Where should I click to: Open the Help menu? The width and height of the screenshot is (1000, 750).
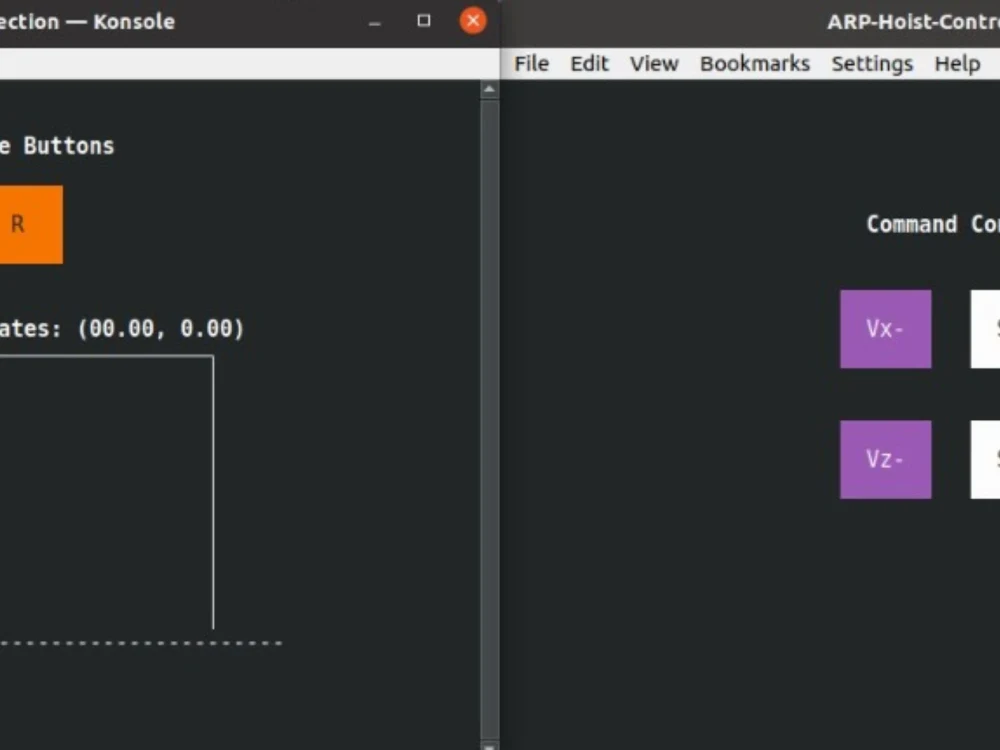(x=956, y=63)
